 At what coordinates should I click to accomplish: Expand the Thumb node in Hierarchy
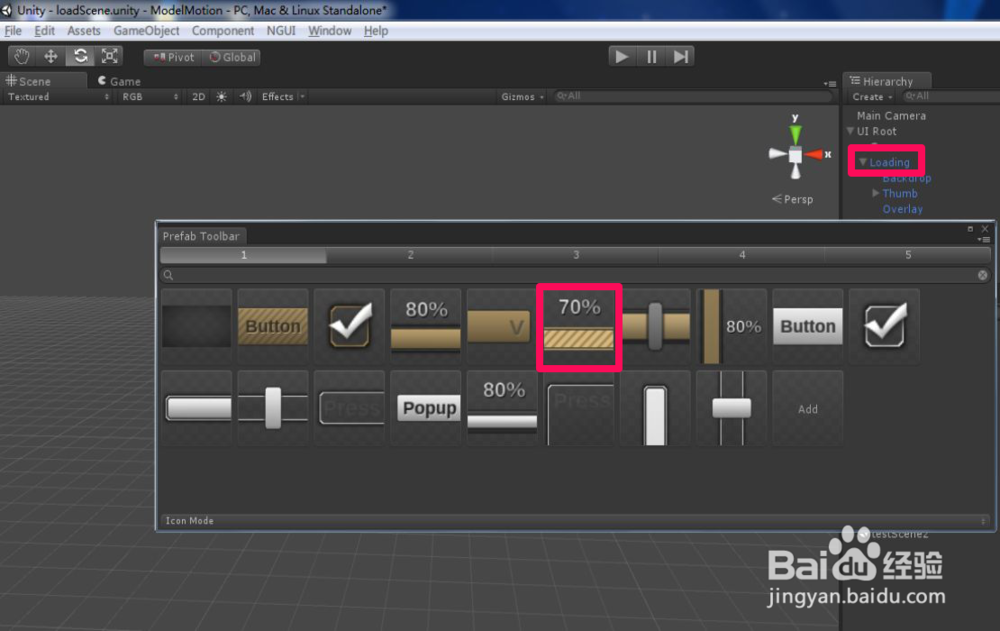coord(876,193)
